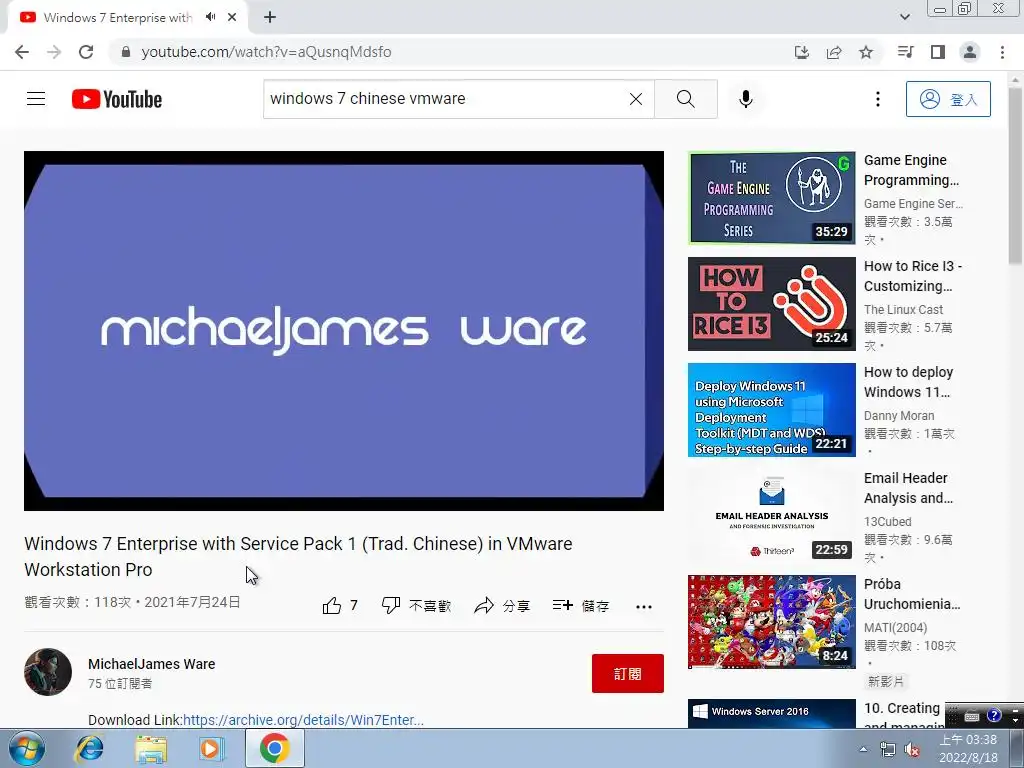Go back to the previous page
This screenshot has height=768, width=1024.
click(x=22, y=52)
